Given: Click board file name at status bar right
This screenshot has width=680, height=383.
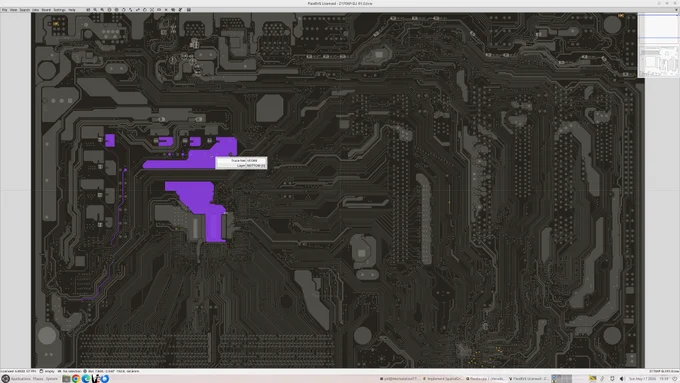Looking at the screenshot, I should (x=664, y=371).
